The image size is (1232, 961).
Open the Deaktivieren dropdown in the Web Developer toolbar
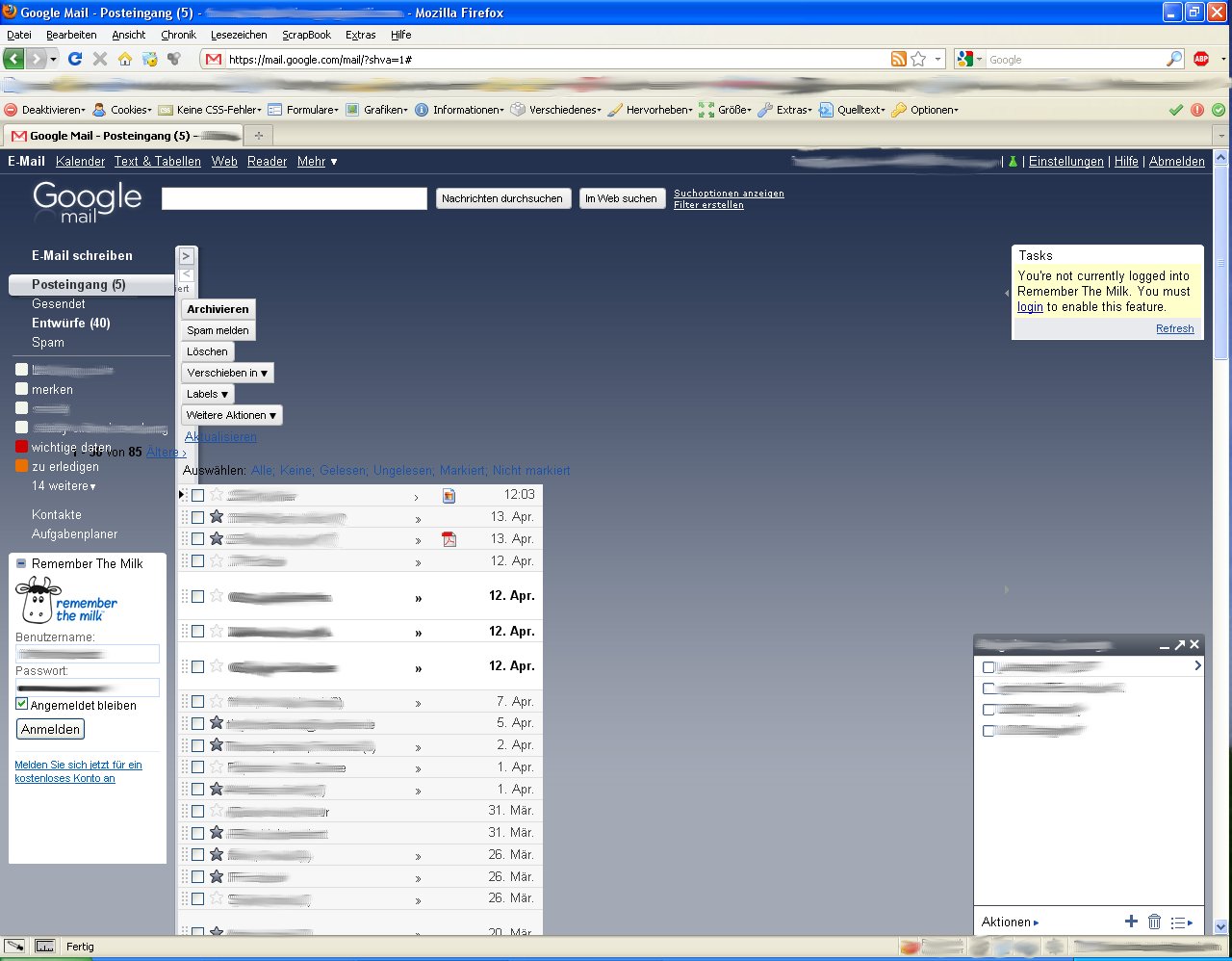pyautogui.click(x=45, y=110)
